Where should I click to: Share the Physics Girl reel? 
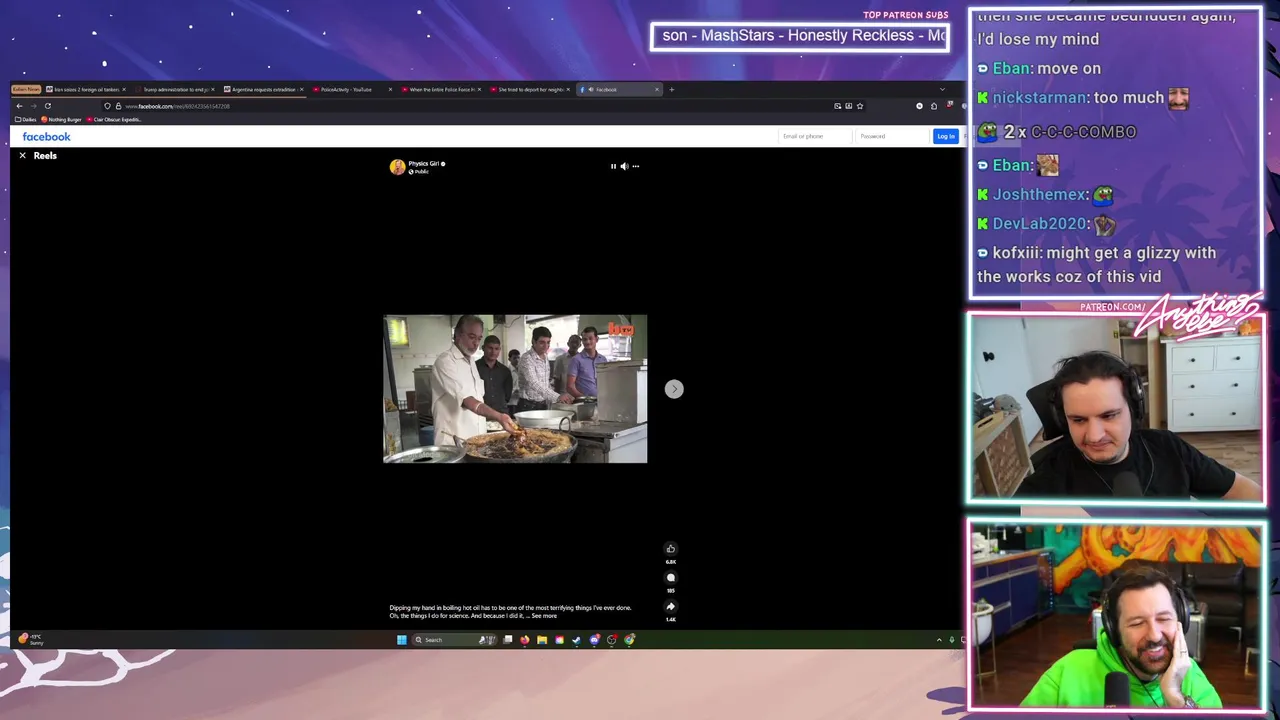pos(671,607)
